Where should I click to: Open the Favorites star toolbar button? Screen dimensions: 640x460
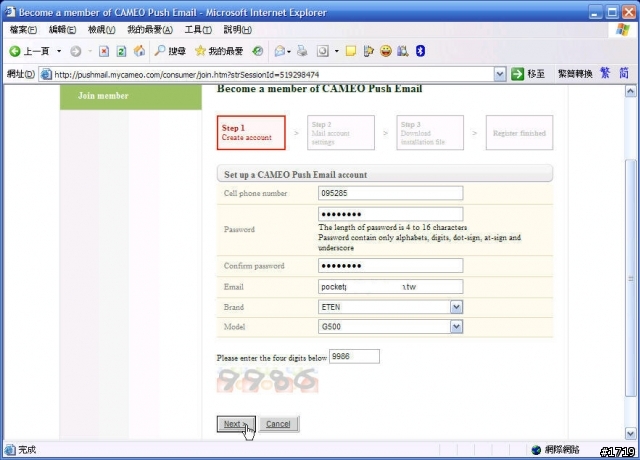(x=219, y=51)
